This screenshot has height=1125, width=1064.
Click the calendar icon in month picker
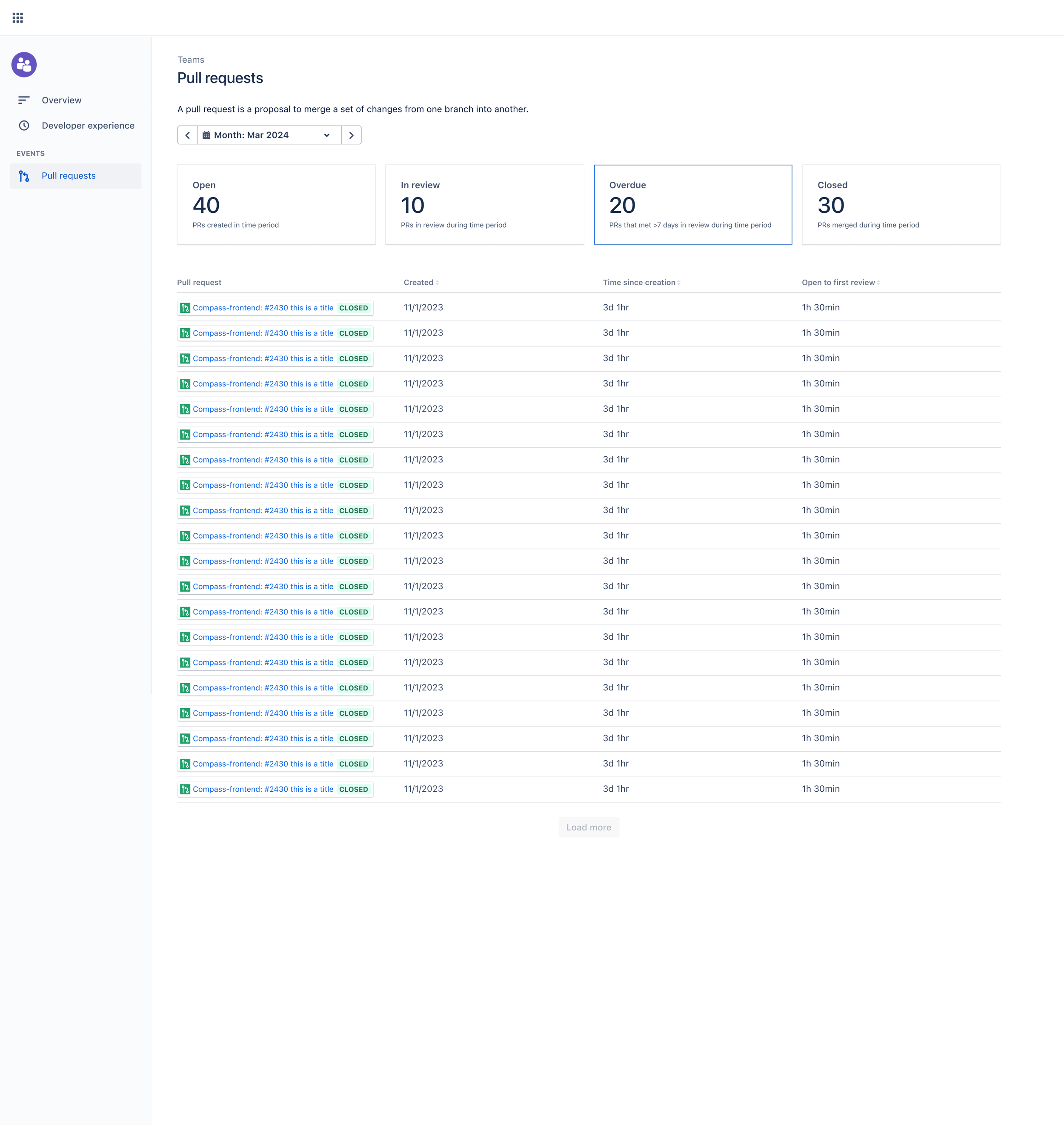coord(206,135)
